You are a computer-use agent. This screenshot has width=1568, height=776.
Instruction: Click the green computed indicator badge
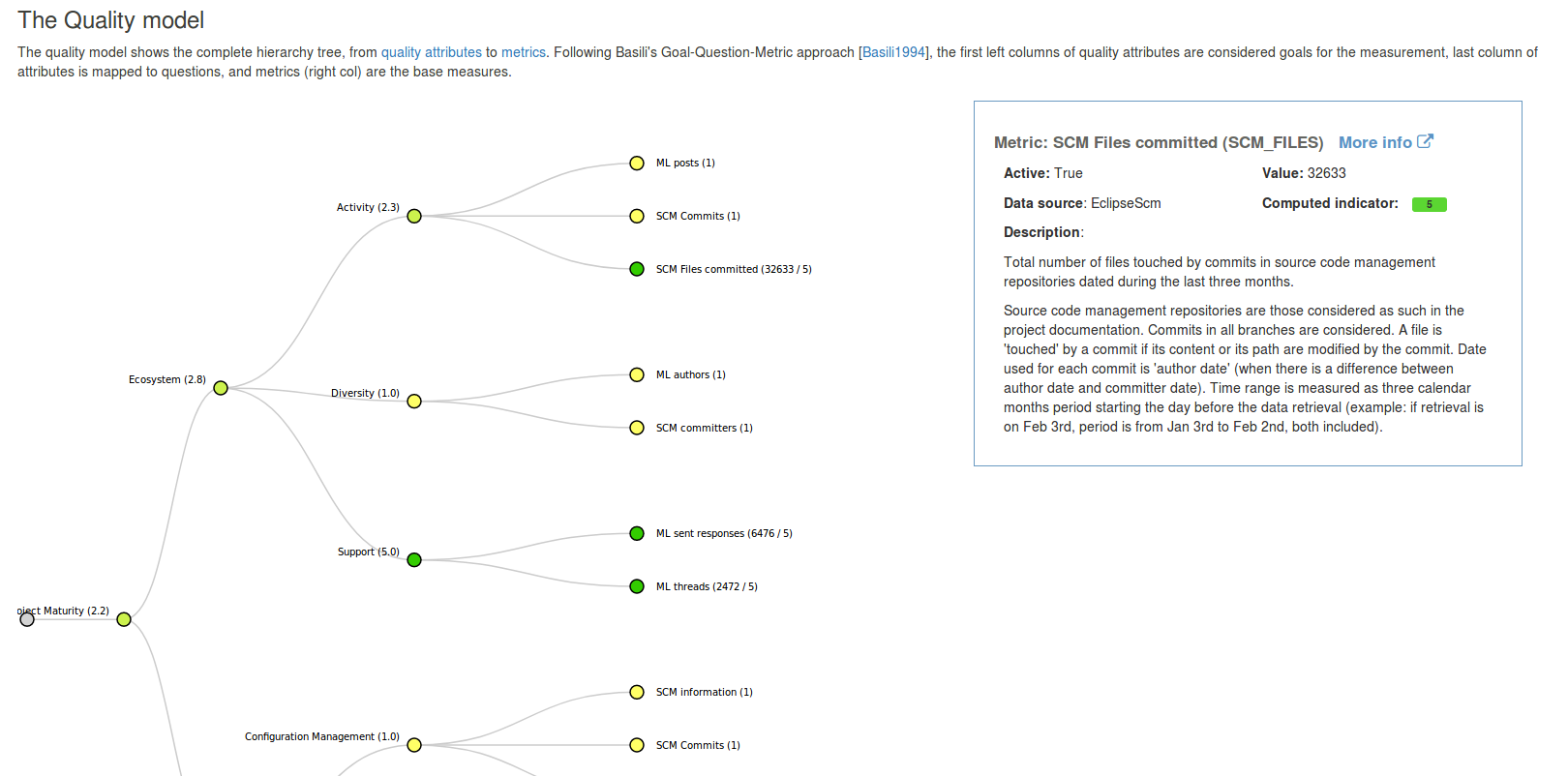pyautogui.click(x=1429, y=204)
